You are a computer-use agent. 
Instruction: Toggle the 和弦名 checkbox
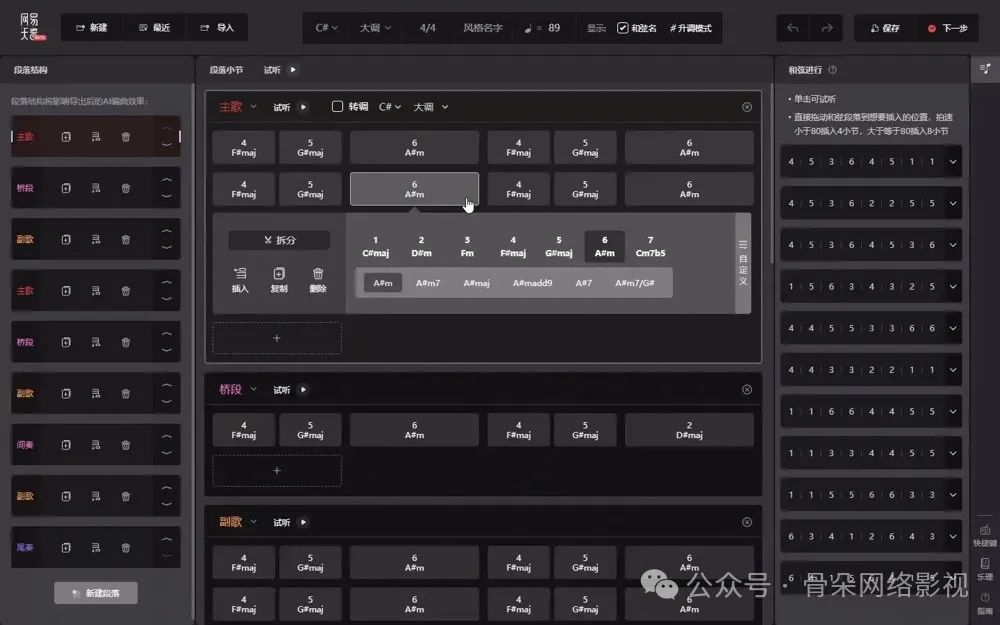point(623,28)
